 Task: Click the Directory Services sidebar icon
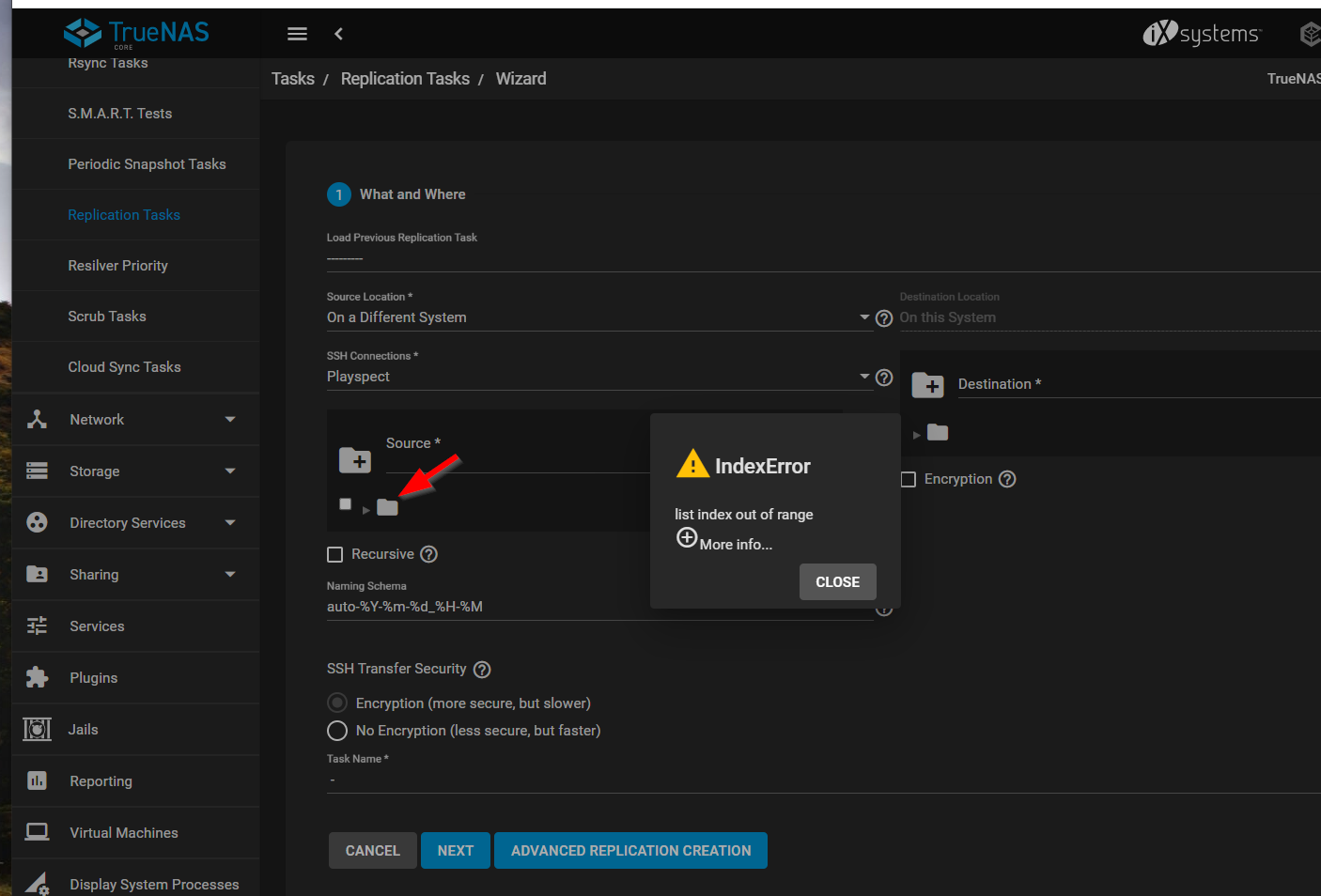click(x=37, y=523)
